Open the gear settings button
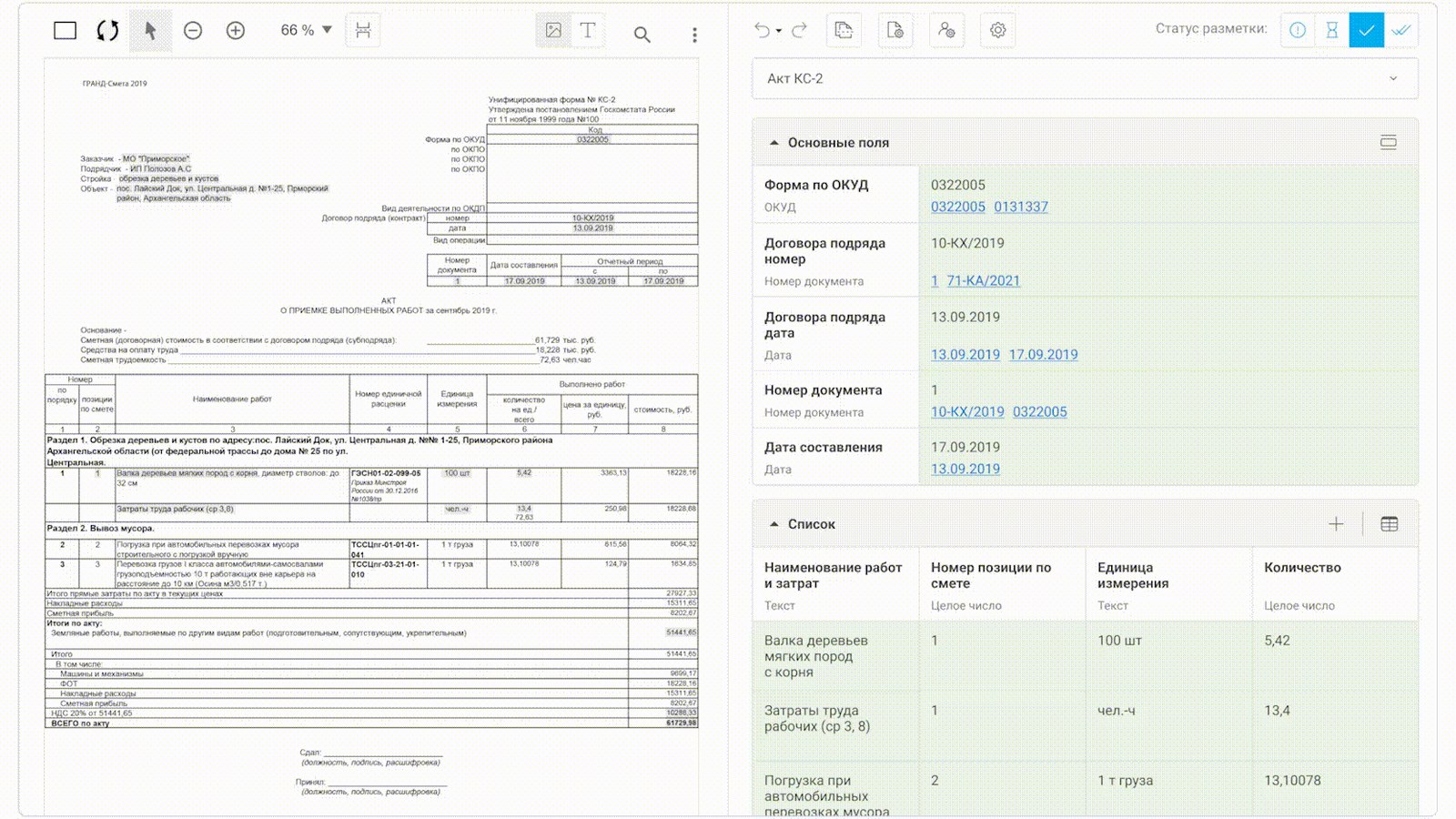Image resolution: width=1456 pixels, height=819 pixels. [x=998, y=30]
